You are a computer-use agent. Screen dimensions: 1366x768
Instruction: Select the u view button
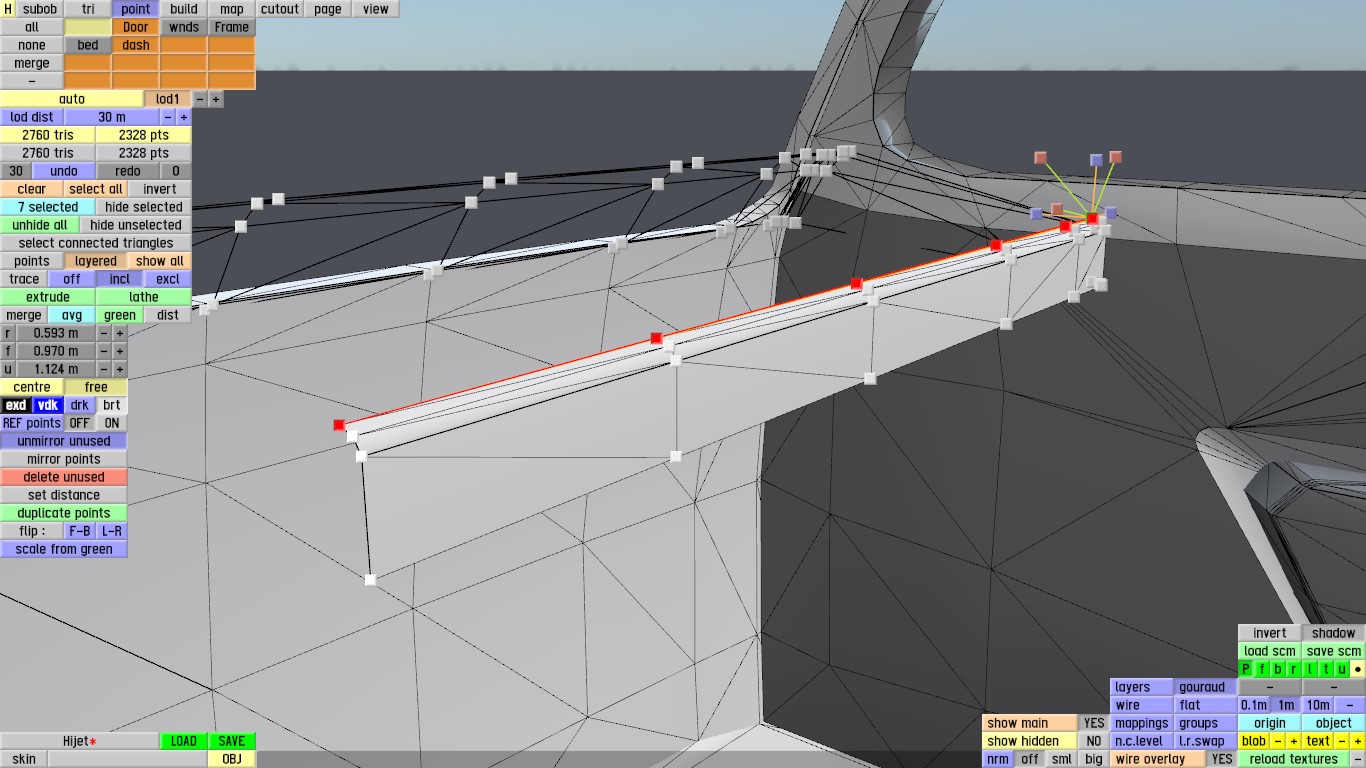tap(1342, 669)
